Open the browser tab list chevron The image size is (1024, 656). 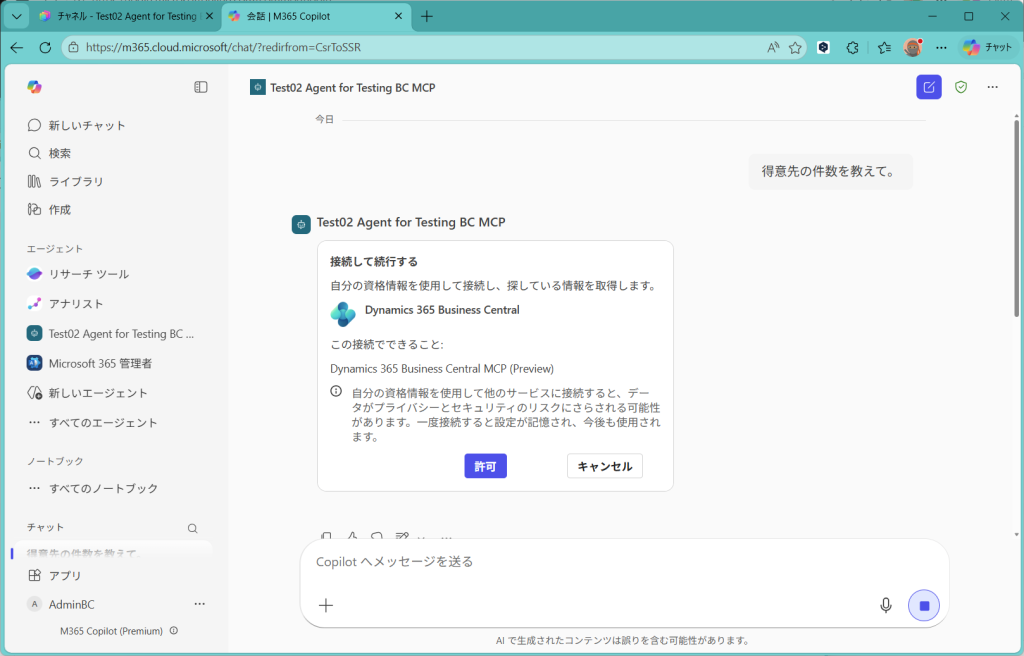[17, 16]
